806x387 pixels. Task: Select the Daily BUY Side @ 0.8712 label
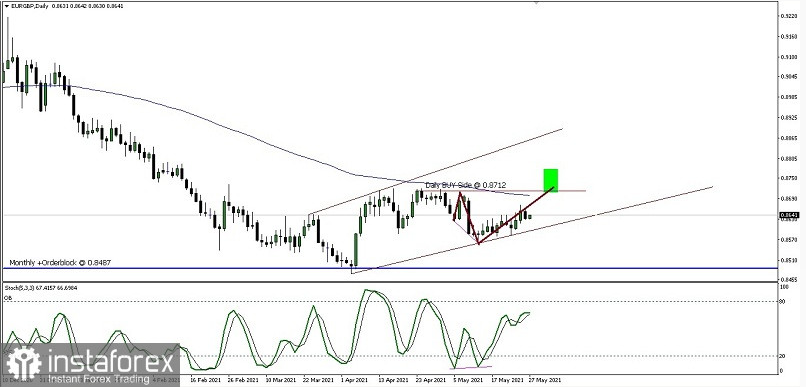coord(466,185)
